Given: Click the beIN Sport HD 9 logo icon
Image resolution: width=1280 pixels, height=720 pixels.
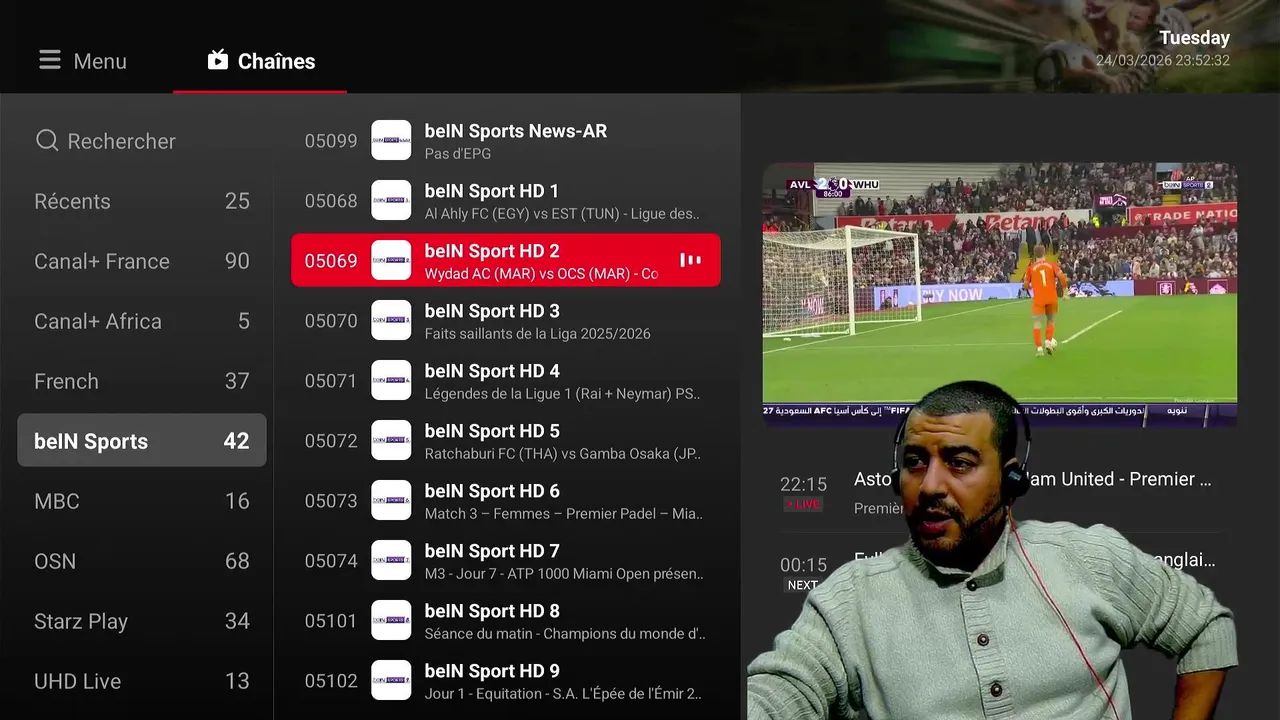Looking at the screenshot, I should click(391, 680).
